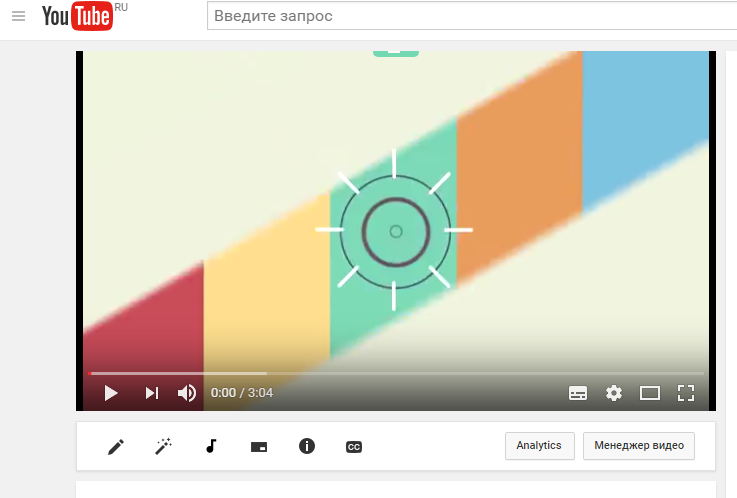This screenshot has width=737, height=498.
Task: Enter full screen mode
Action: click(x=686, y=393)
